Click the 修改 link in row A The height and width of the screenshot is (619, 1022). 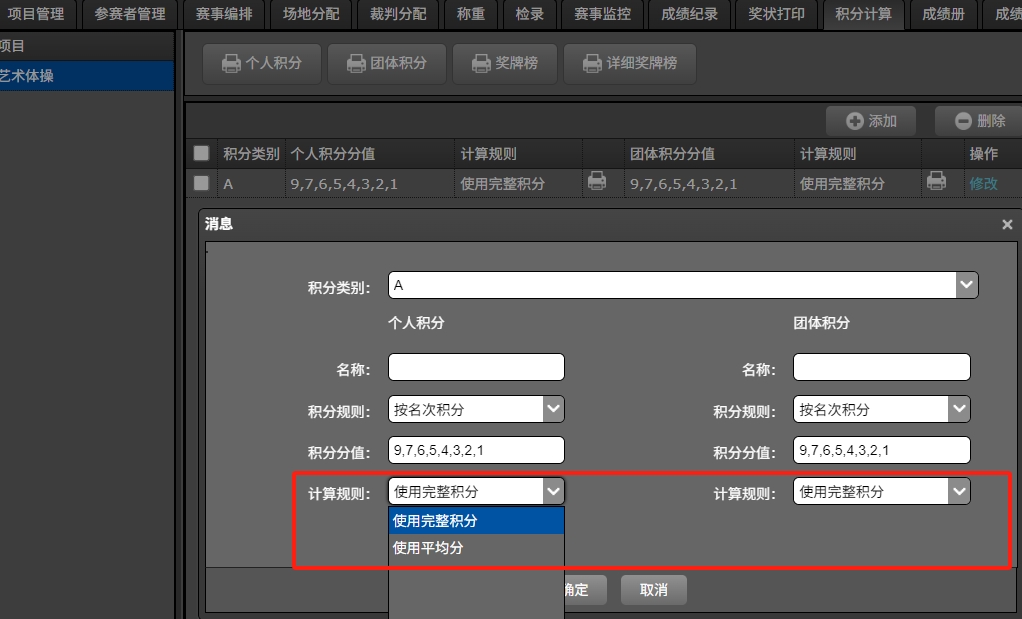(x=983, y=183)
